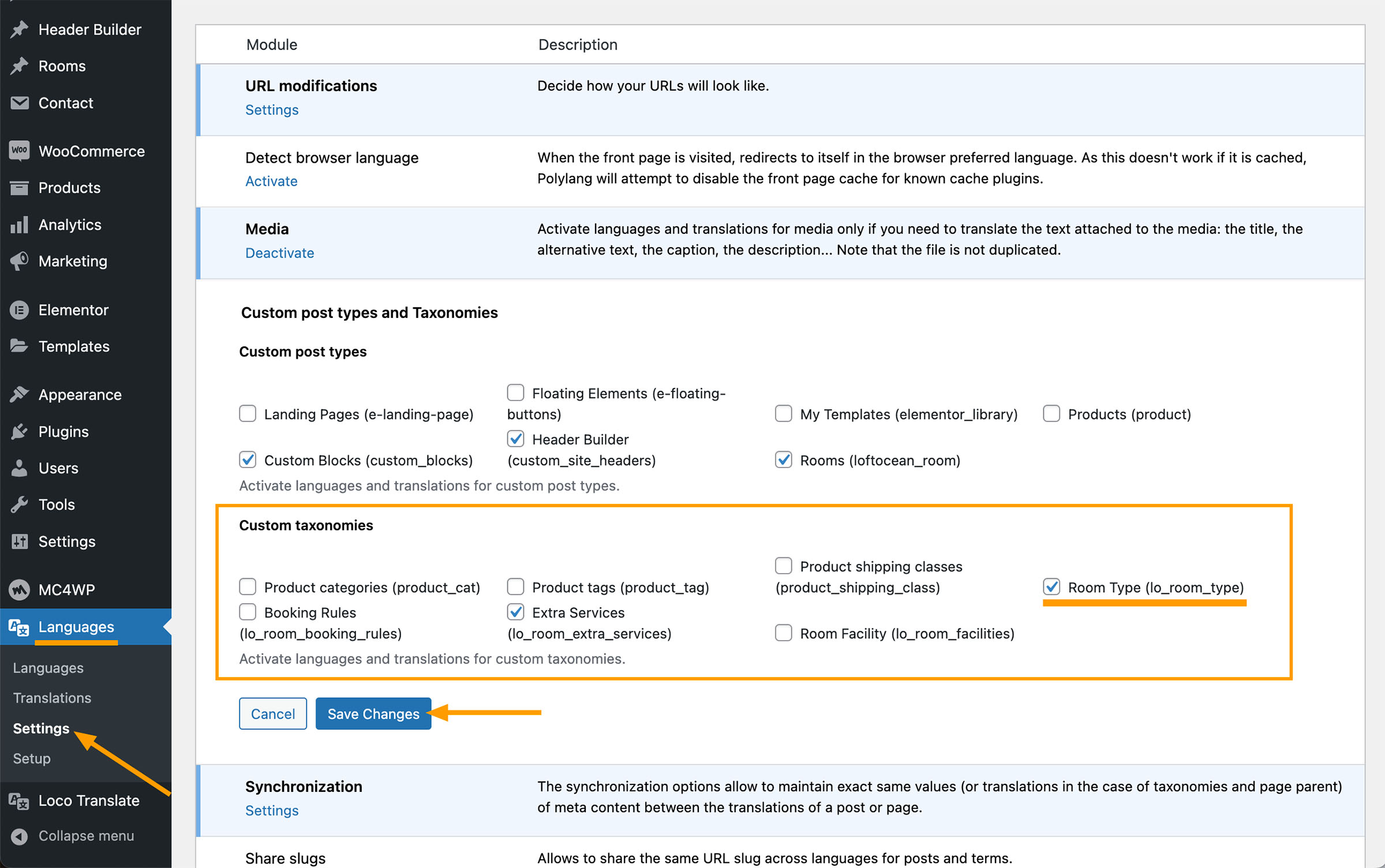
Task: Open the Translations submenu item
Action: tap(52, 698)
